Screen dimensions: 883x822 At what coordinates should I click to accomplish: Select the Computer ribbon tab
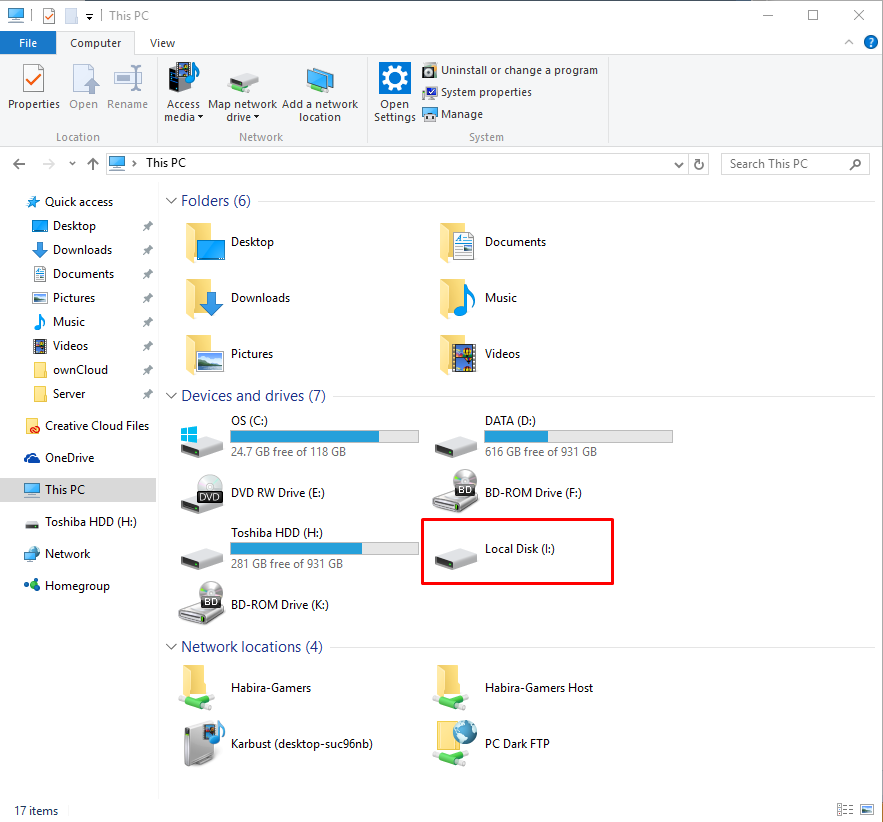(95, 43)
